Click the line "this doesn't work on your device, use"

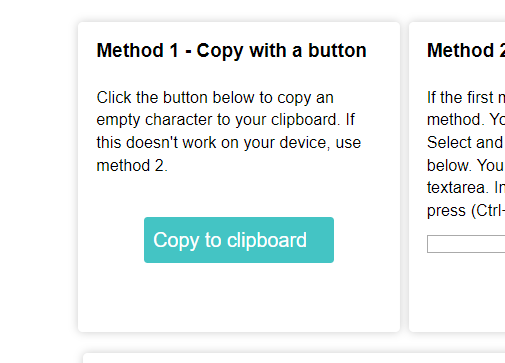229,143
